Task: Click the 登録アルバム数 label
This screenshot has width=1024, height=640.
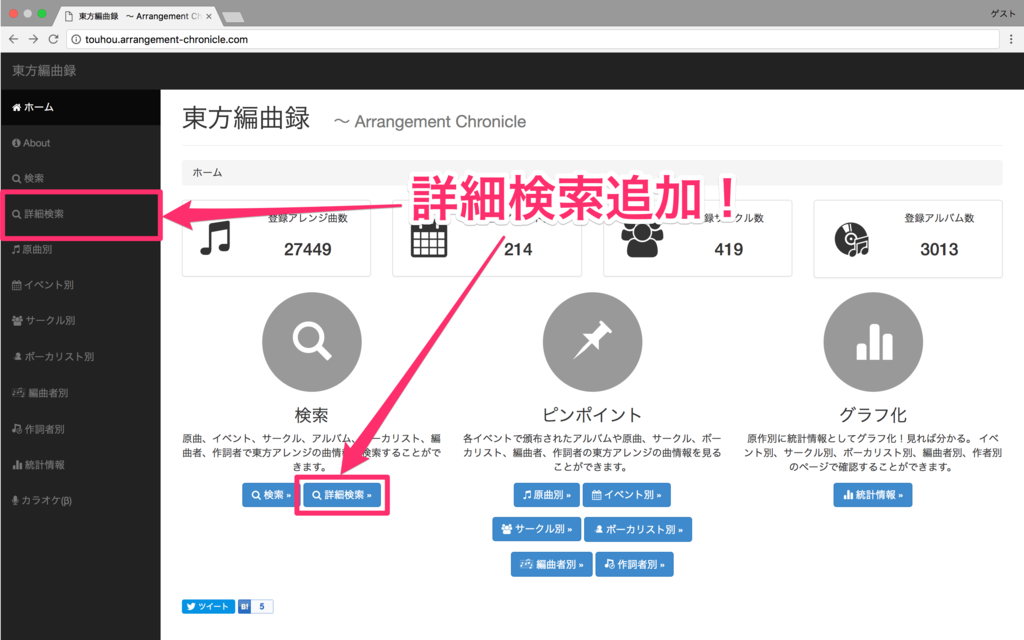Action: 939,218
